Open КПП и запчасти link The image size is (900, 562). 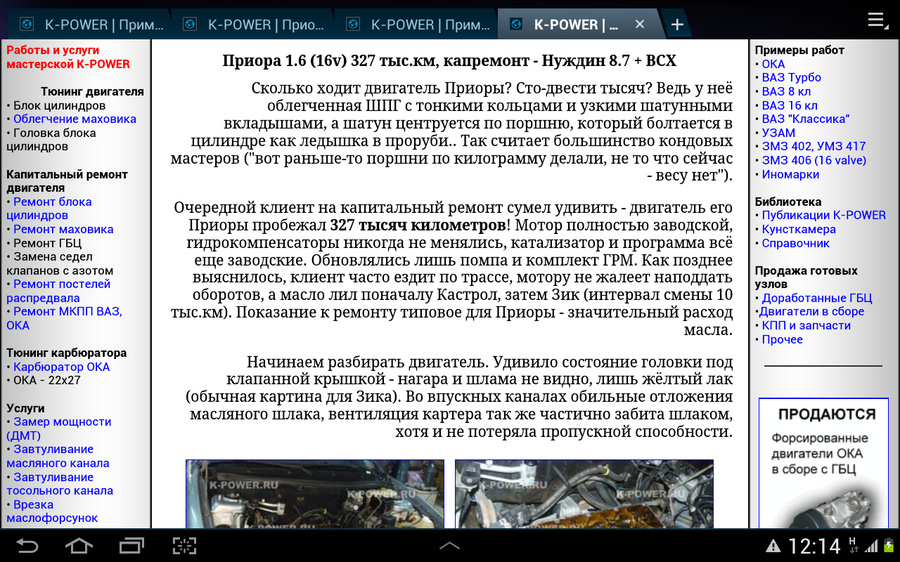(806, 325)
